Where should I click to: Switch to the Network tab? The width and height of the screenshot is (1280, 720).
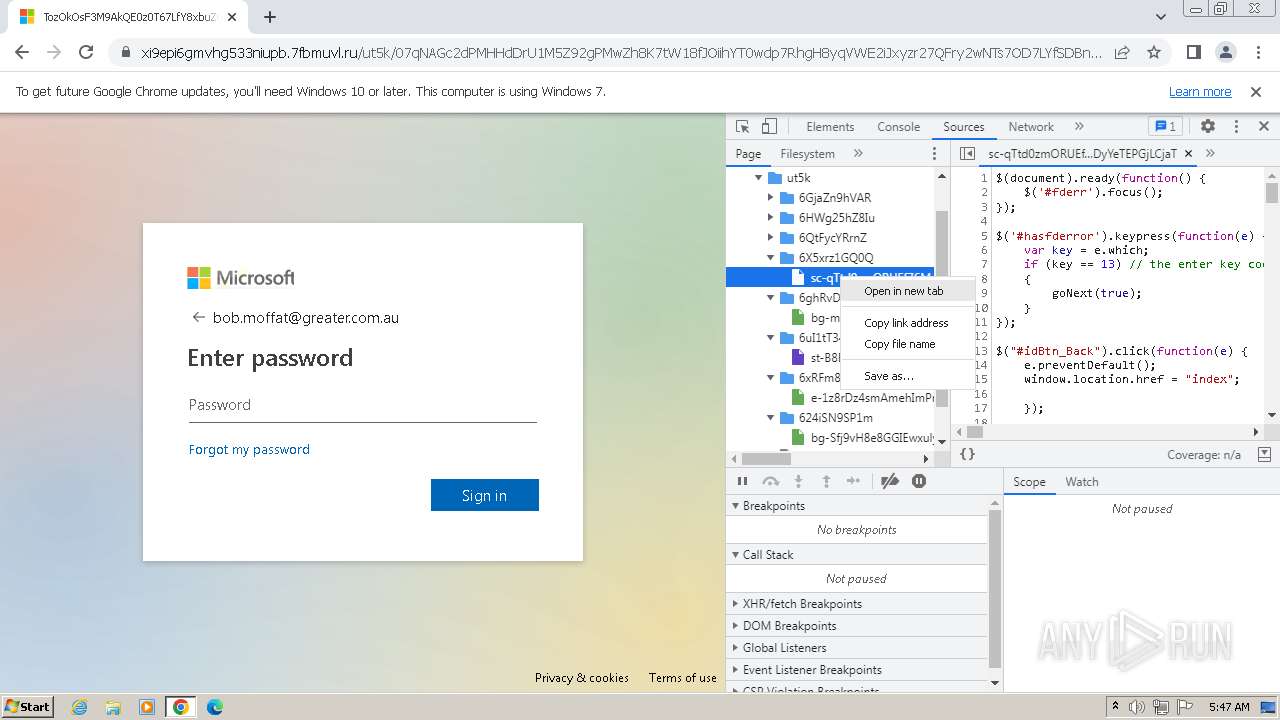point(1031,127)
